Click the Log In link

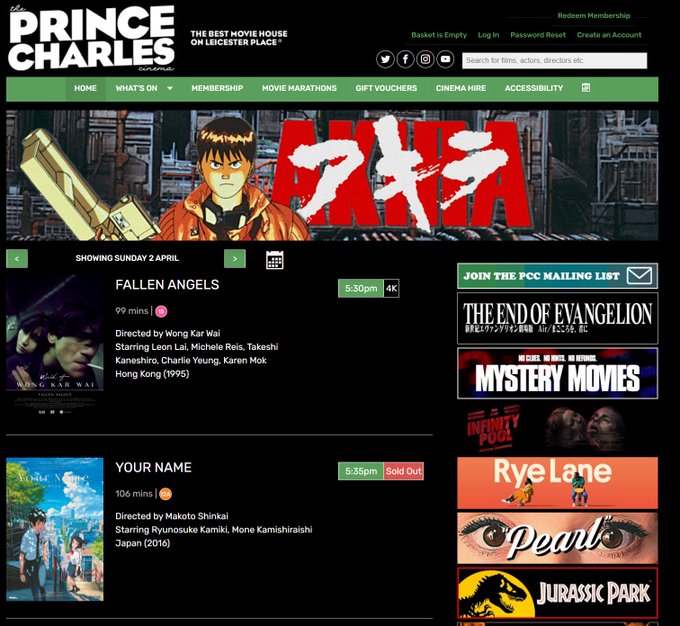[x=488, y=35]
